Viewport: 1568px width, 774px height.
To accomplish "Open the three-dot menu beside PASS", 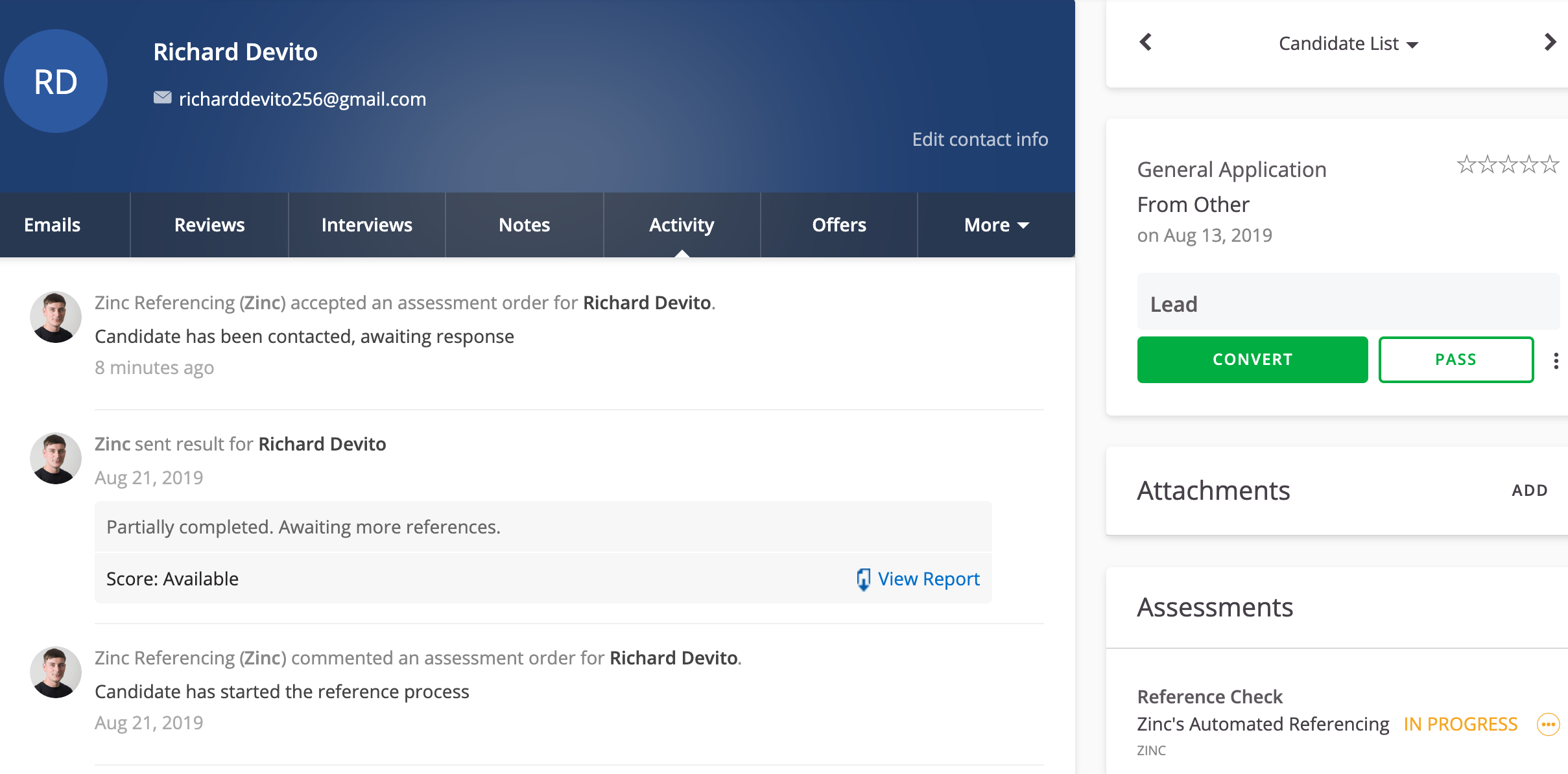I will (x=1556, y=360).
